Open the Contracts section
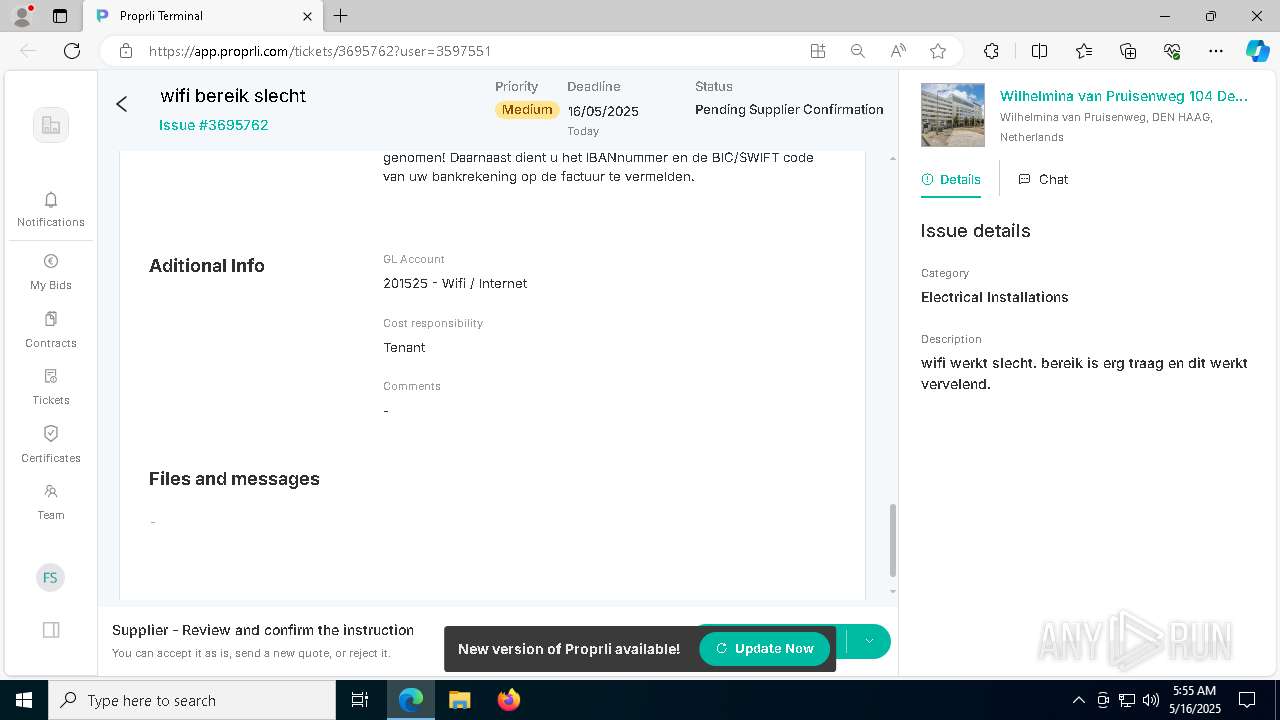Image resolution: width=1280 pixels, height=720 pixels. (x=51, y=330)
